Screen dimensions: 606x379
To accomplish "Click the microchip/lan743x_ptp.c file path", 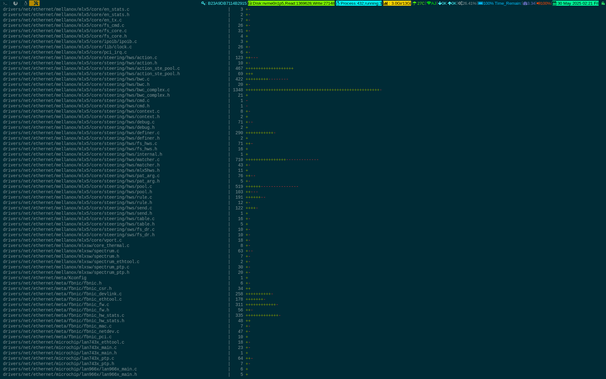I will [x=58, y=358].
